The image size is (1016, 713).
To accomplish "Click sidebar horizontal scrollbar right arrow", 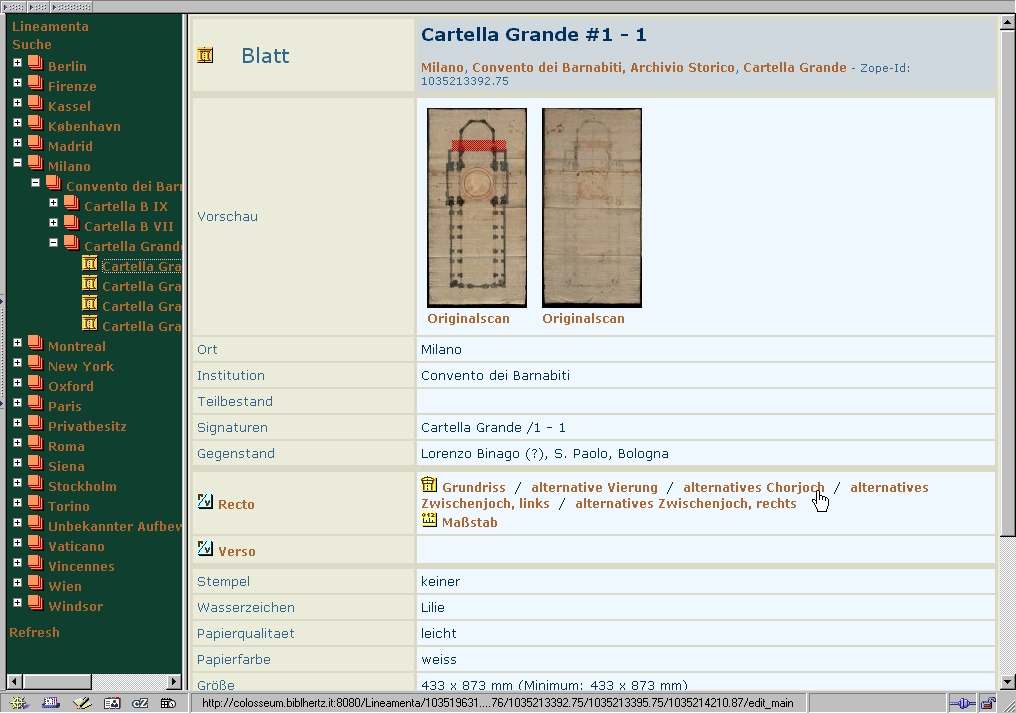I will coord(174,682).
